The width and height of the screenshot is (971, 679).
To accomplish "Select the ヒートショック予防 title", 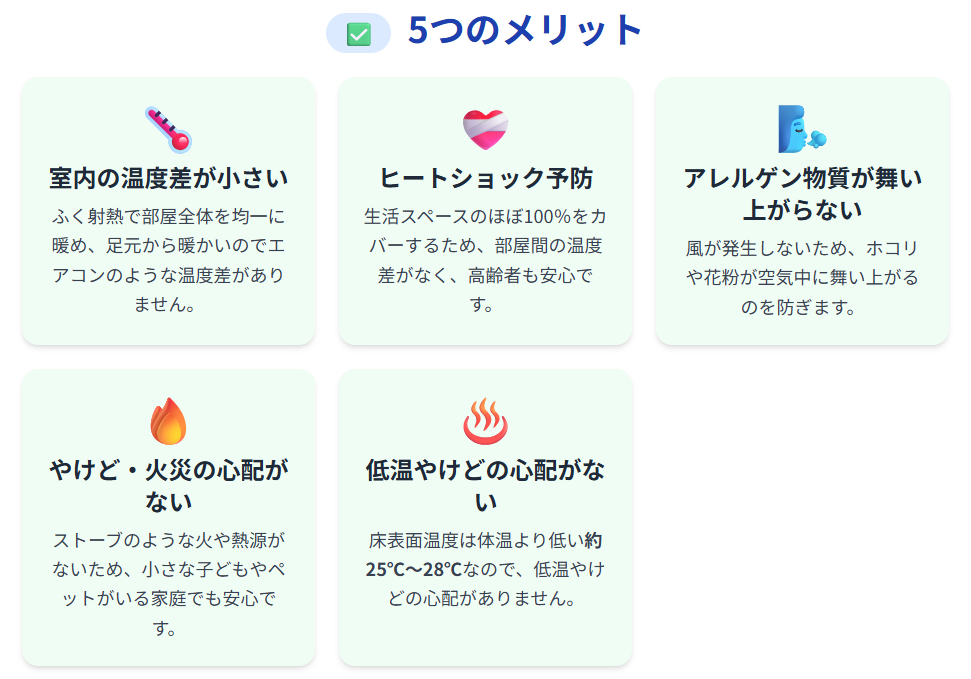I will [485, 179].
